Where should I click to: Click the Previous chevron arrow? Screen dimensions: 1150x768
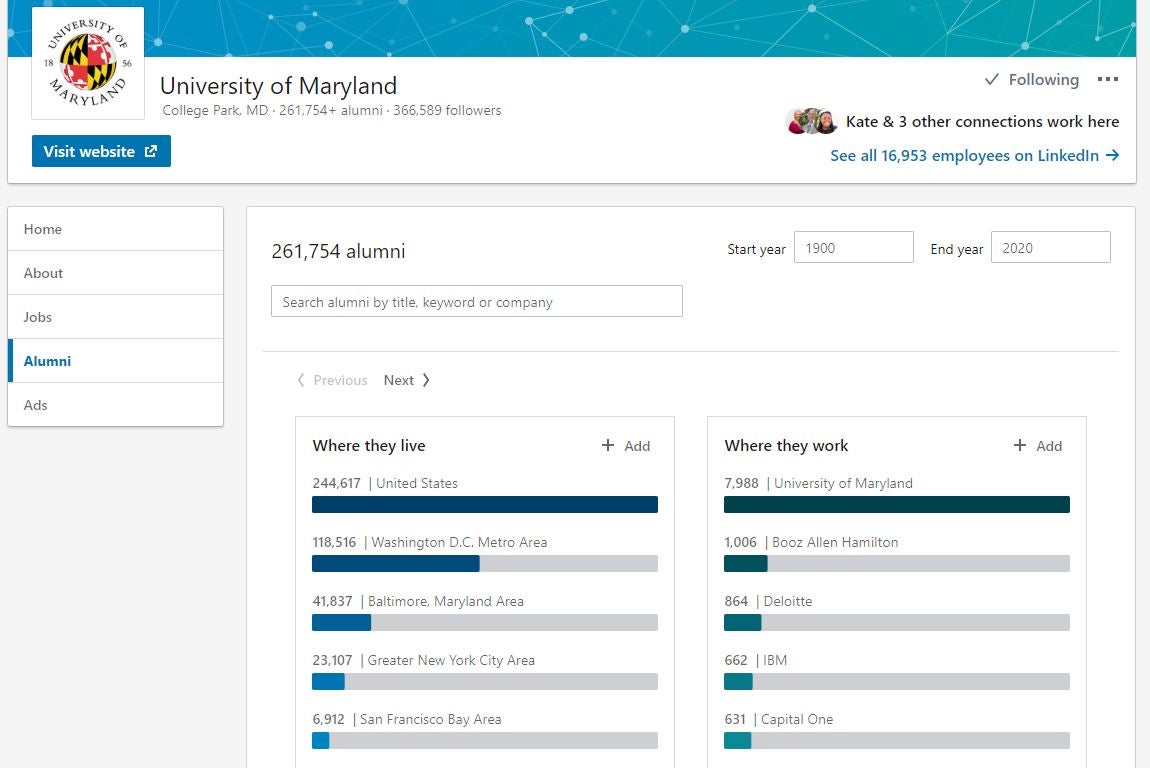300,380
